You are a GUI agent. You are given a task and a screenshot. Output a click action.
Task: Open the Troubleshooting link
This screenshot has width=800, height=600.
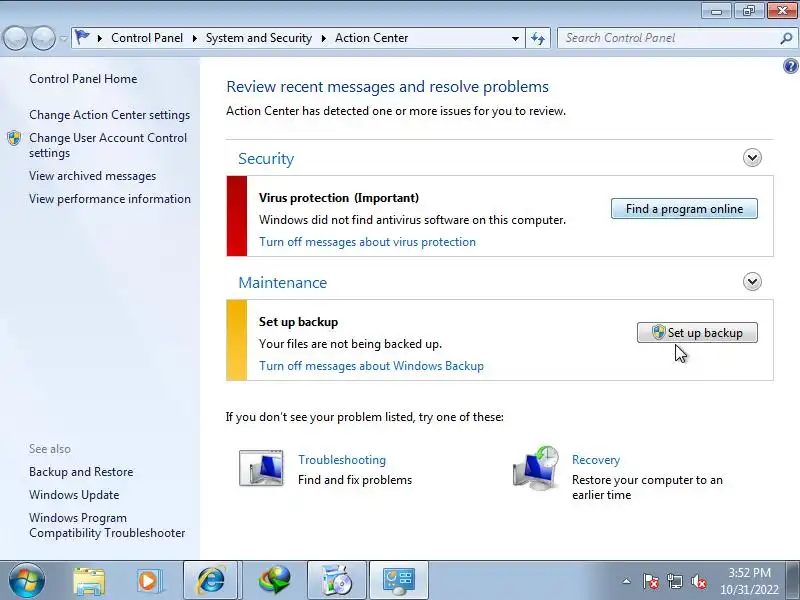point(342,460)
